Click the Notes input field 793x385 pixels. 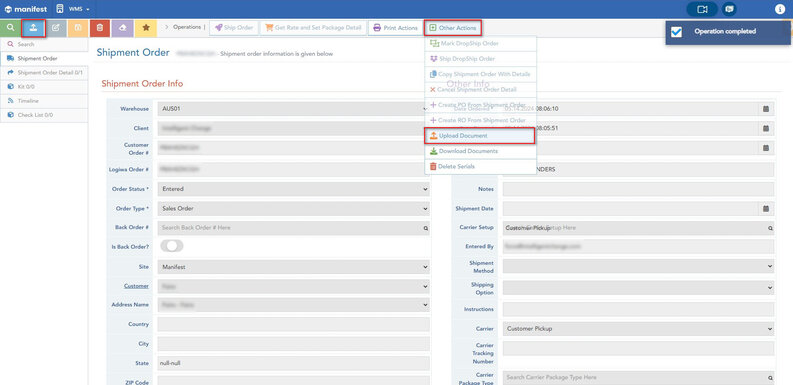[x=638, y=189]
